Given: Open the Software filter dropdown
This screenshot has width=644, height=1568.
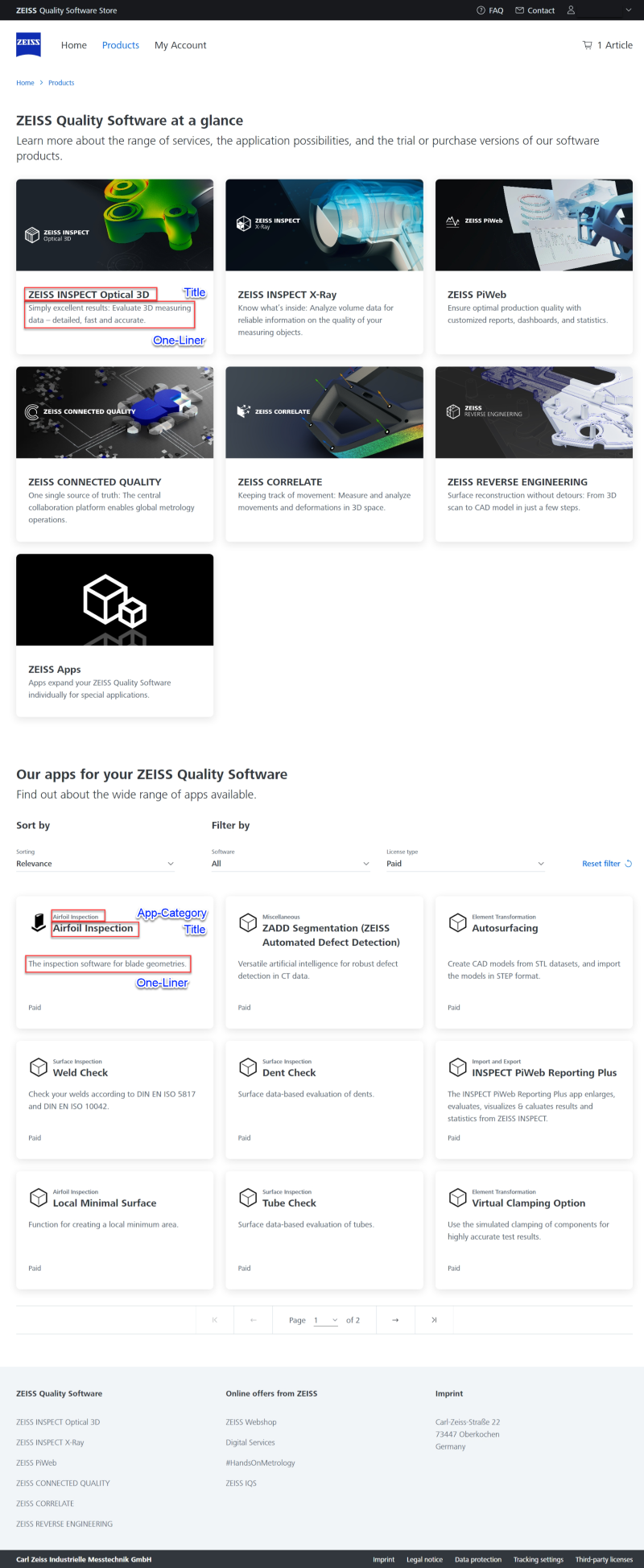Looking at the screenshot, I should (290, 864).
